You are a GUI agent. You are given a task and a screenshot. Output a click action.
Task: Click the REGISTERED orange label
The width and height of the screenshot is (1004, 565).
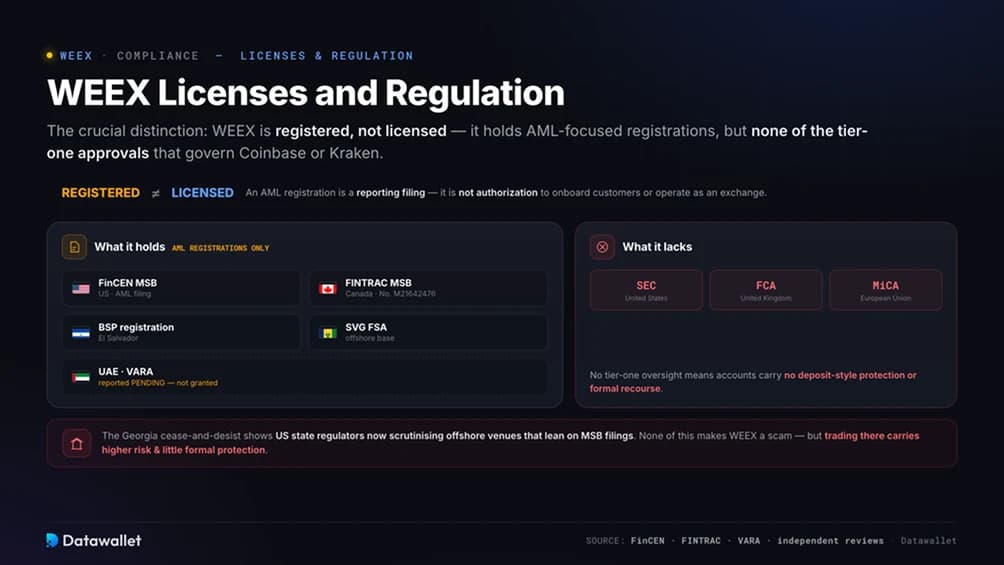(101, 193)
